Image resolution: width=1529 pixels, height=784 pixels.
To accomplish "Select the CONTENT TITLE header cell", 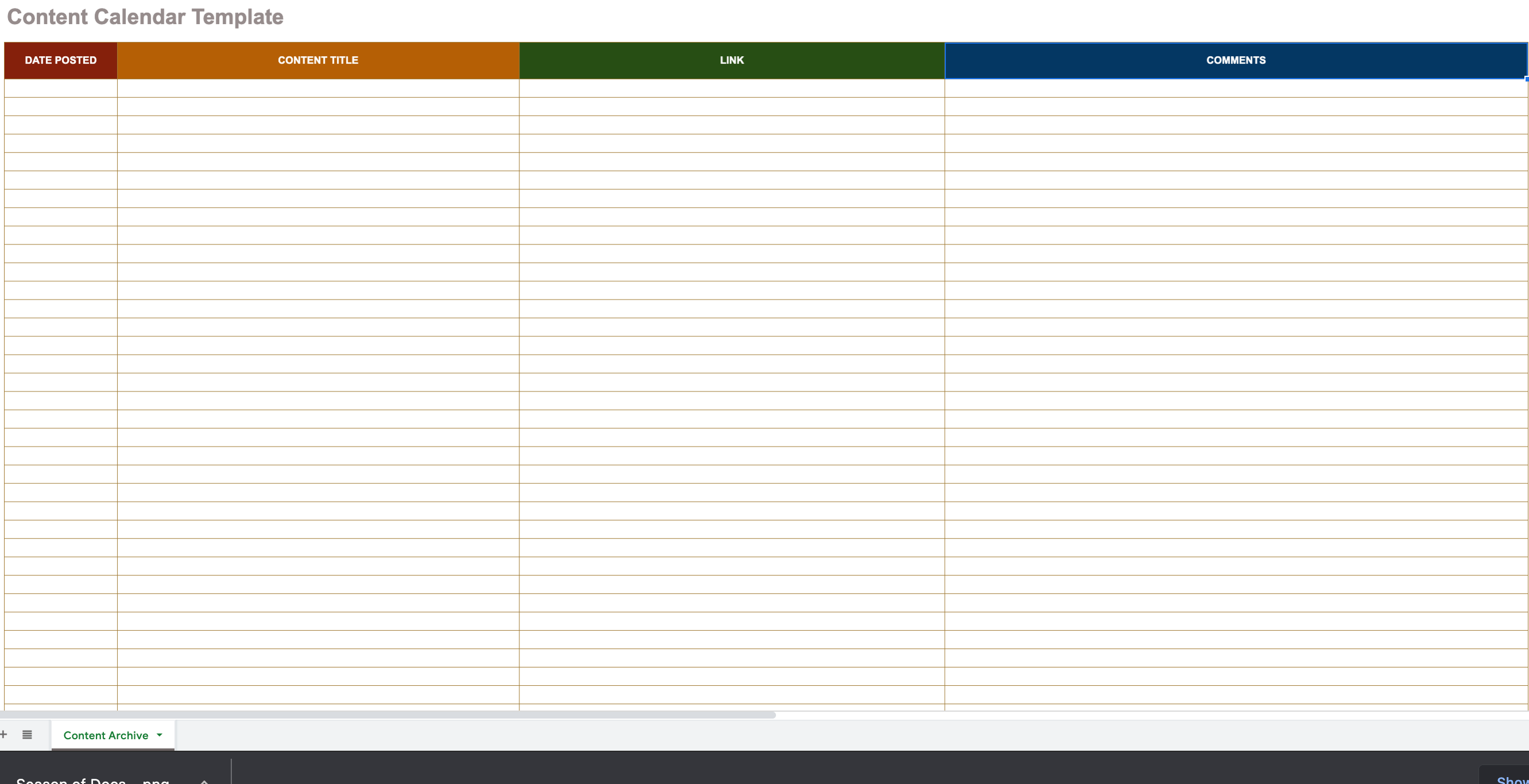I will 318,60.
